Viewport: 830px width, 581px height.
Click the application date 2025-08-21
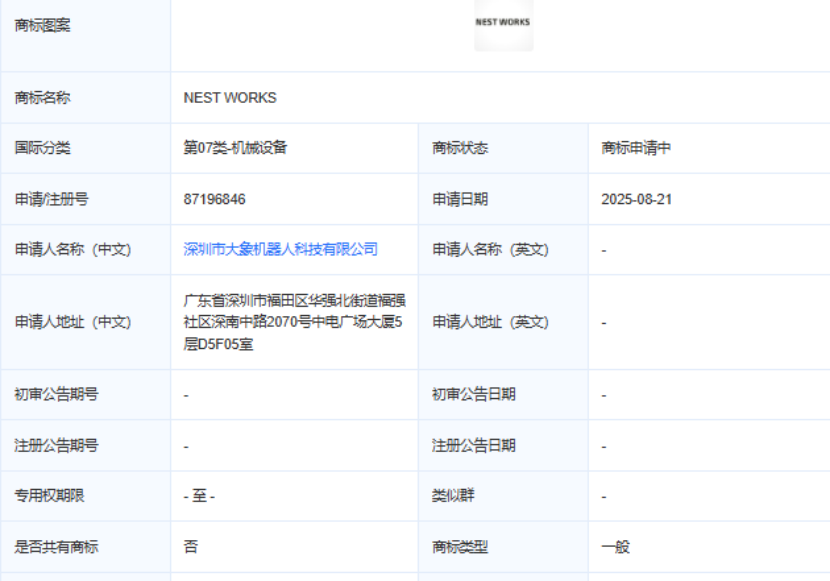[636, 199]
